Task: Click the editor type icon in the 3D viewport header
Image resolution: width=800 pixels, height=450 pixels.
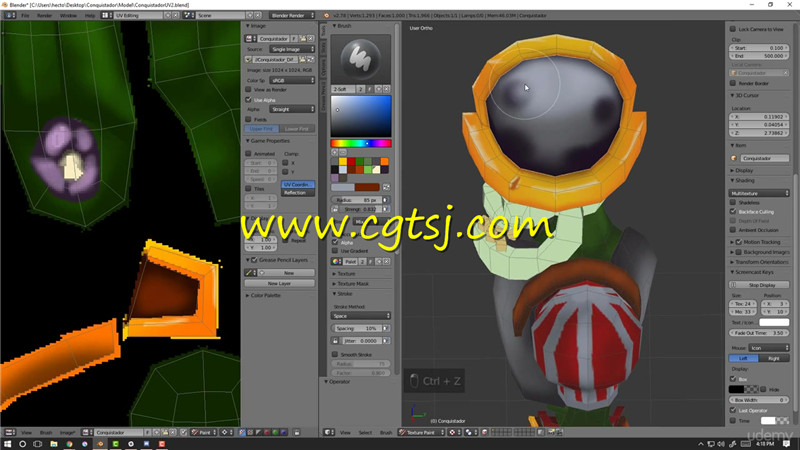Action: 330,432
